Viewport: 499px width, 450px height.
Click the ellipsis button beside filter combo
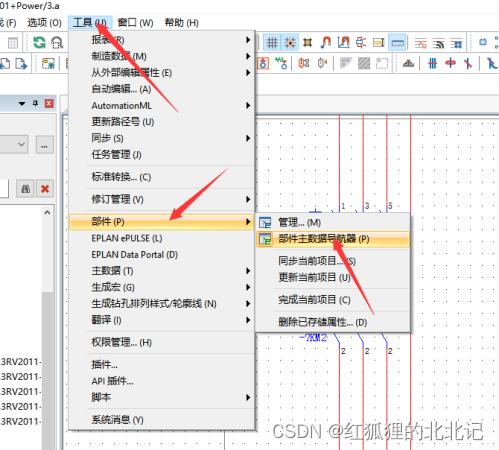45,145
